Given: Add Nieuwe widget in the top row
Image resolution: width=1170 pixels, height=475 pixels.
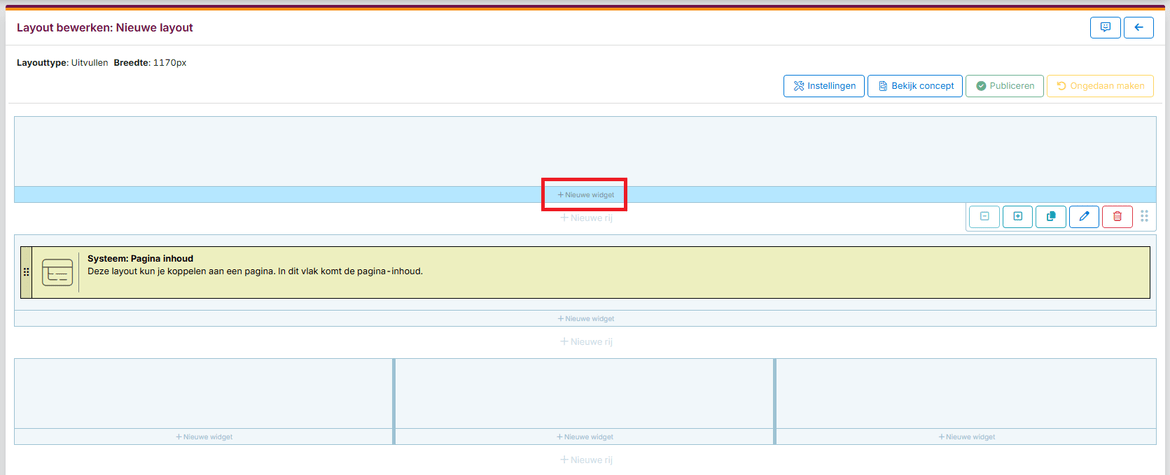Looking at the screenshot, I should (585, 195).
